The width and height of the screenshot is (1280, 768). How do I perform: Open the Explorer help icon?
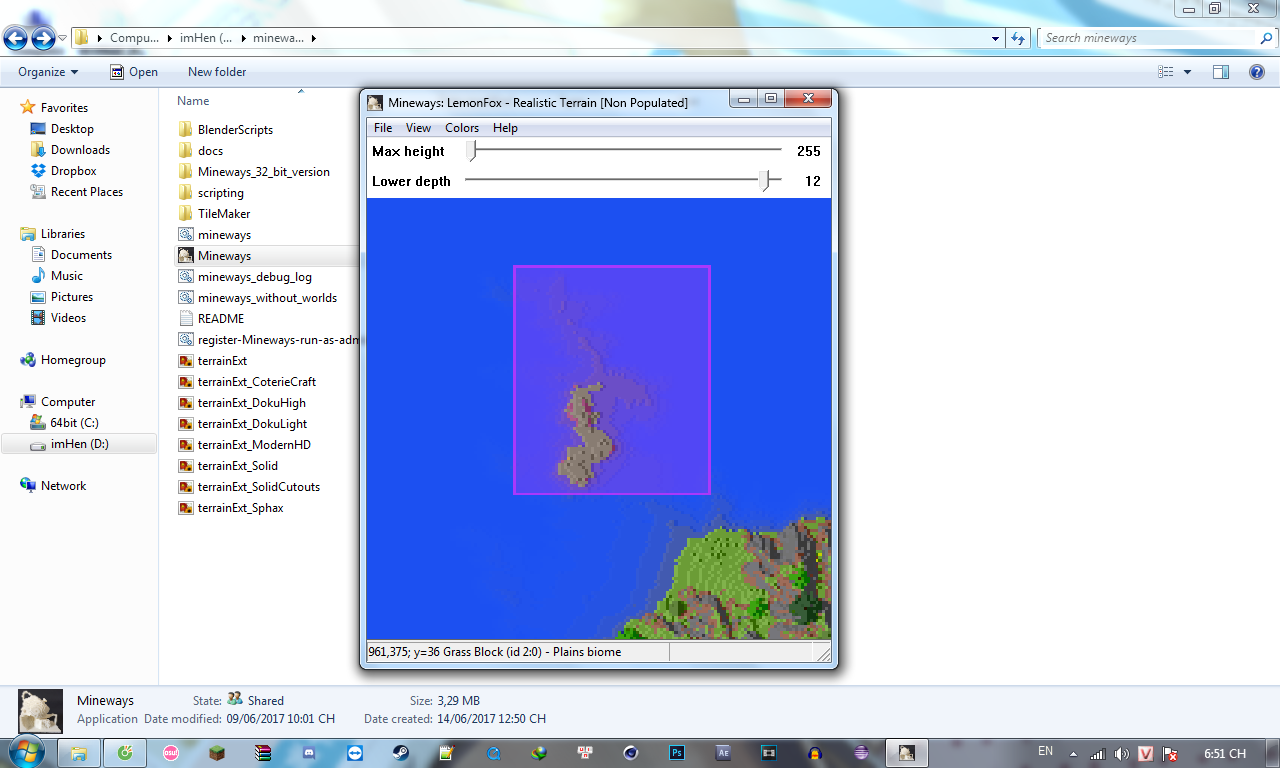click(1257, 72)
